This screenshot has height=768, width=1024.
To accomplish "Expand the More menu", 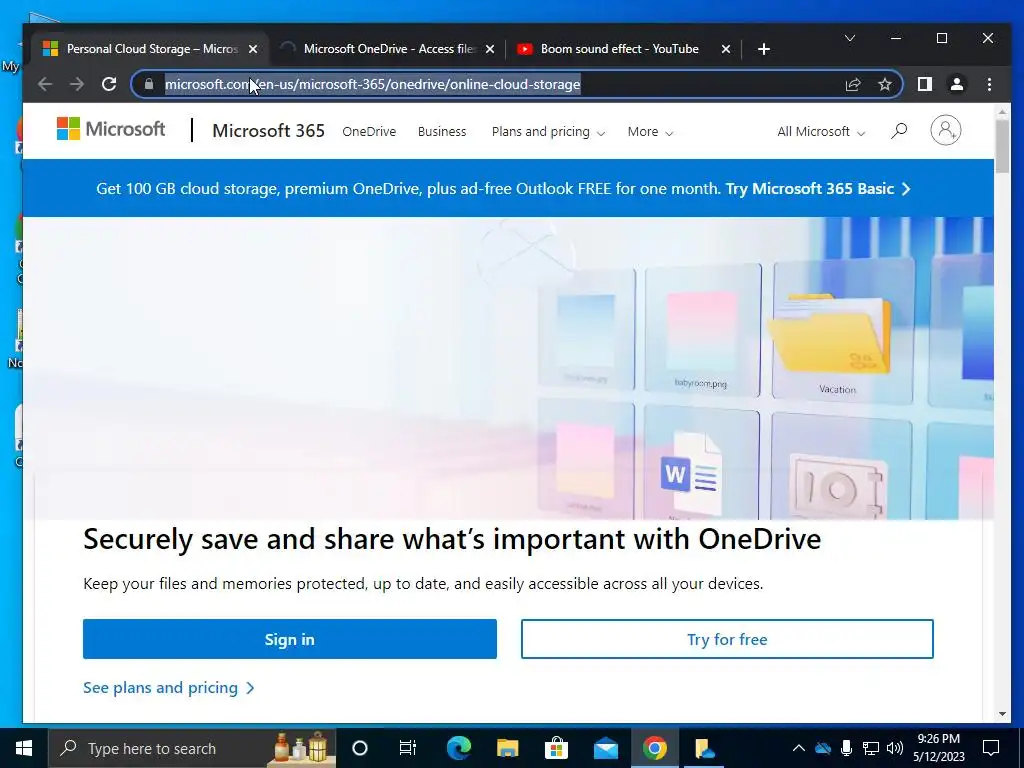I will 650,131.
